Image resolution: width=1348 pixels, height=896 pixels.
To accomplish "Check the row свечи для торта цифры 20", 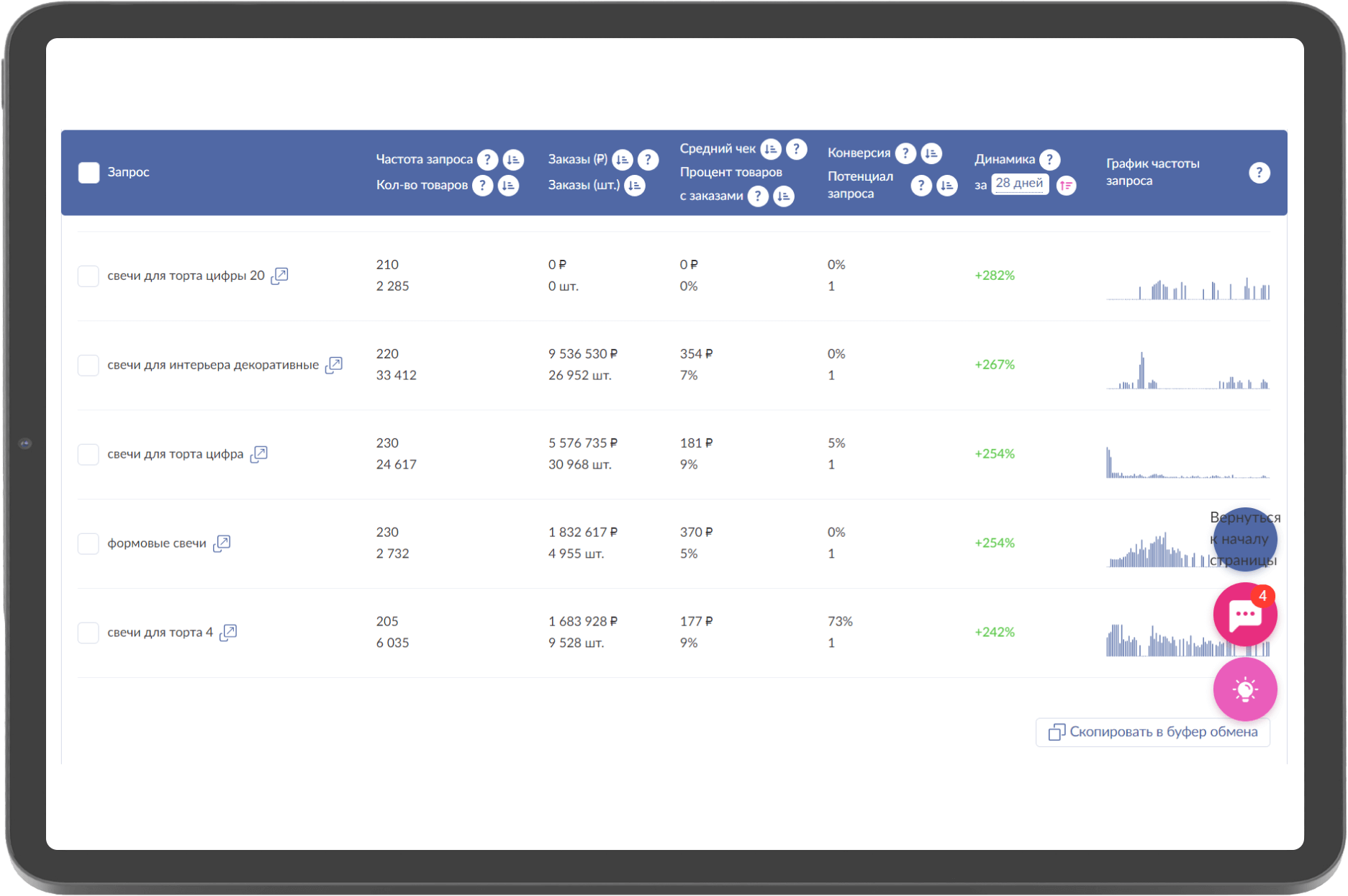I will click(89, 276).
